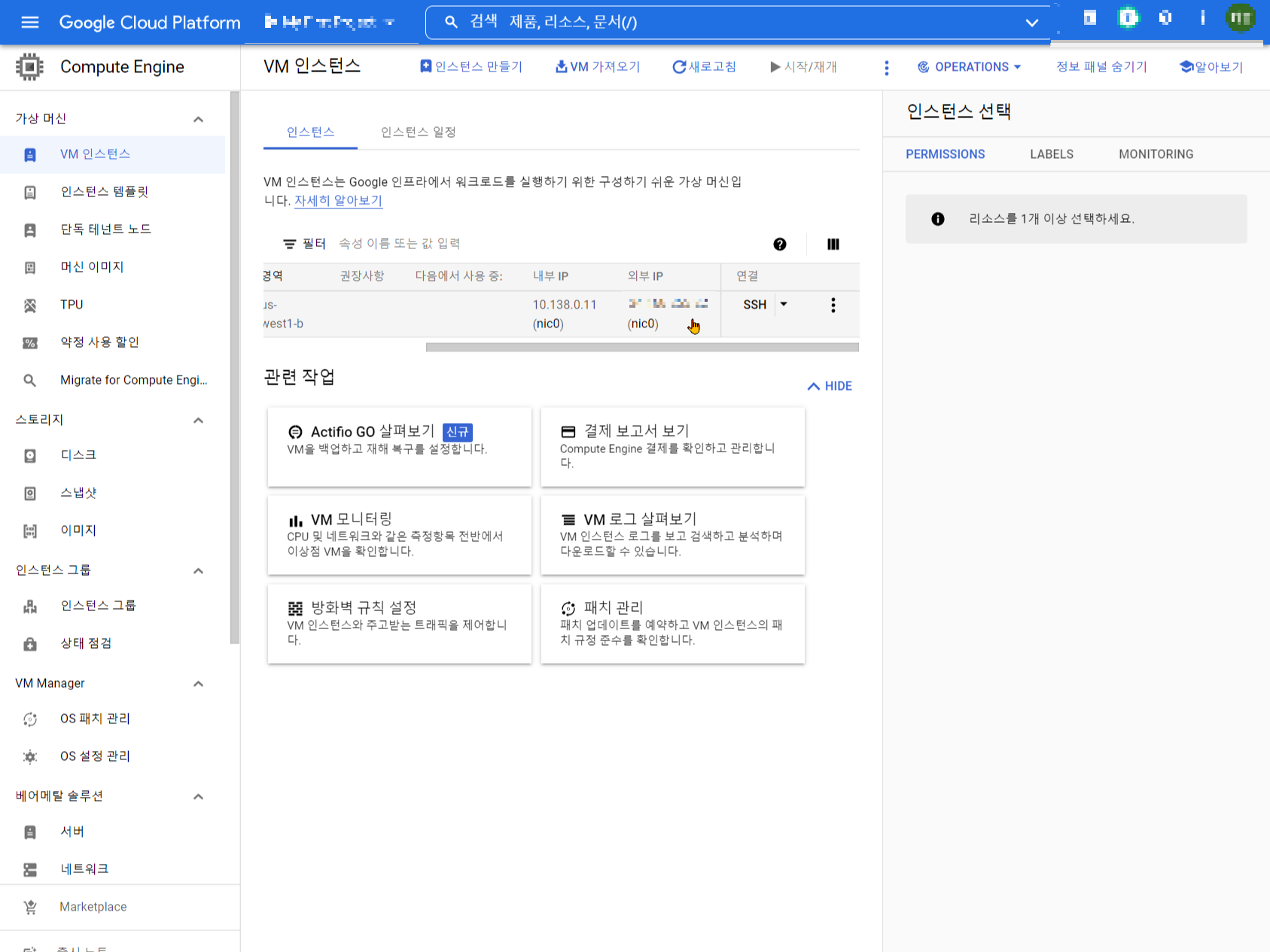Click the 네트워크 sidebar icon
The image size is (1270, 952).
30,870
